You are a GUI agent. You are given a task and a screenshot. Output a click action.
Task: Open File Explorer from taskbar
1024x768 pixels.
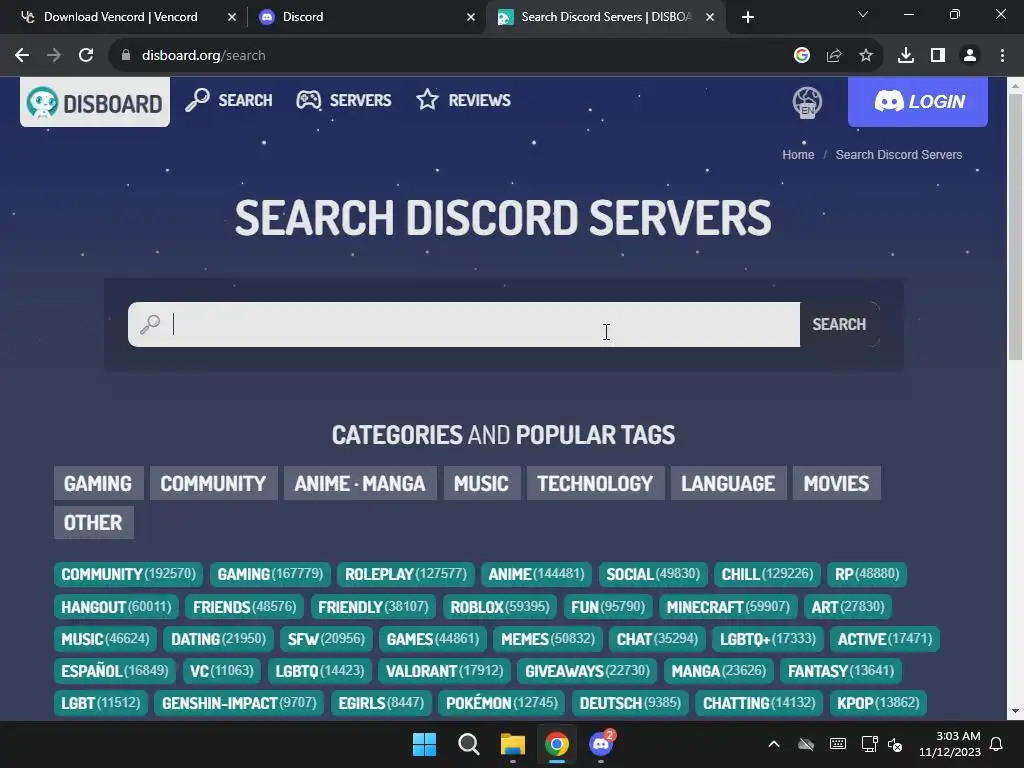[x=513, y=744]
